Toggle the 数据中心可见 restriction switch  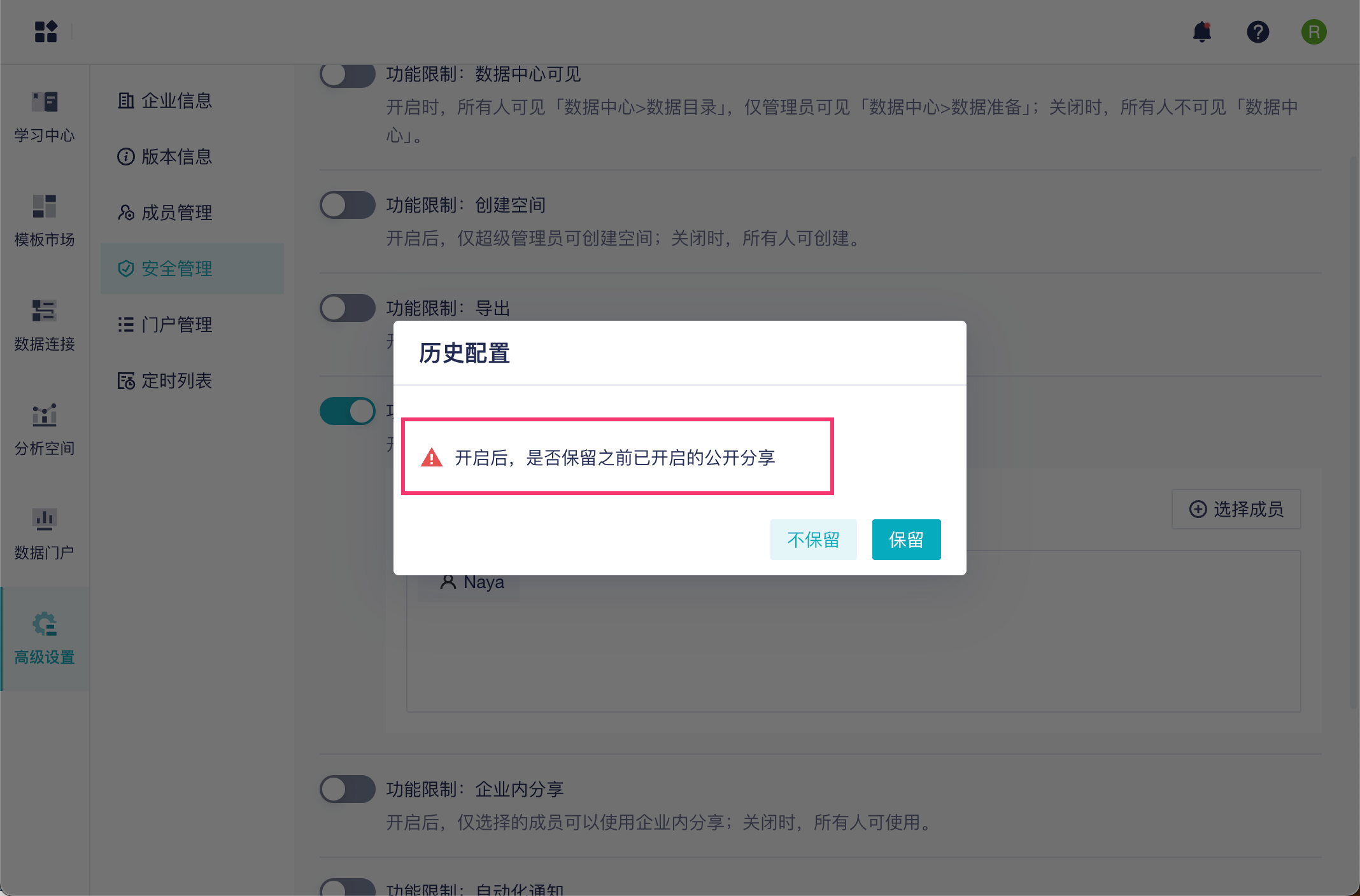[x=348, y=75]
